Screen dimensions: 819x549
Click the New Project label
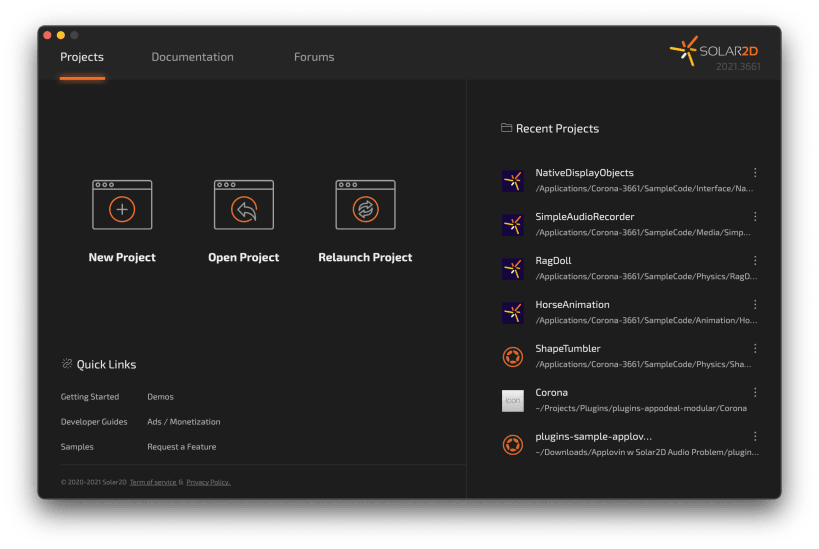pos(122,257)
